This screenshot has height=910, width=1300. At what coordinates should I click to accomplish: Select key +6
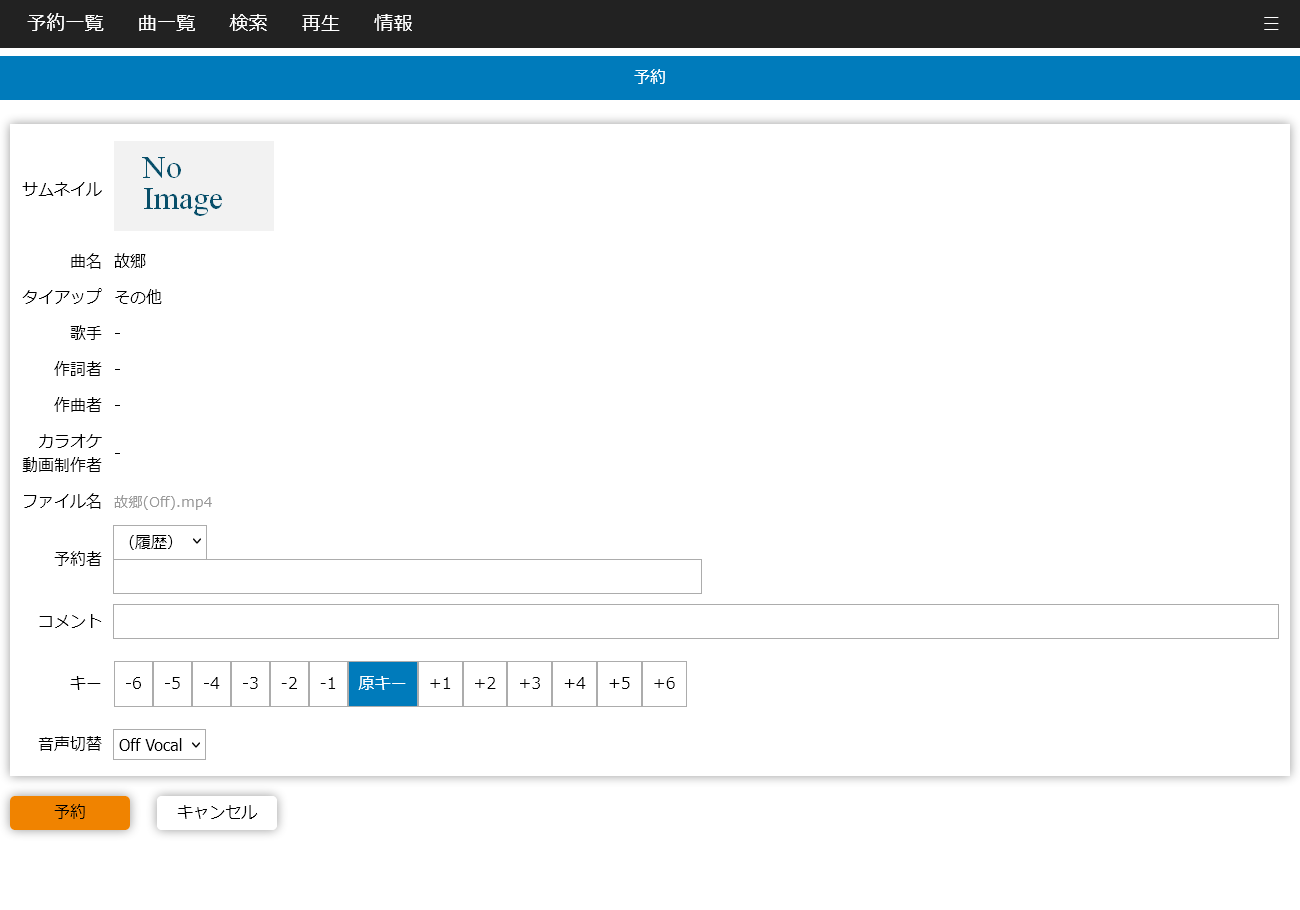(664, 684)
